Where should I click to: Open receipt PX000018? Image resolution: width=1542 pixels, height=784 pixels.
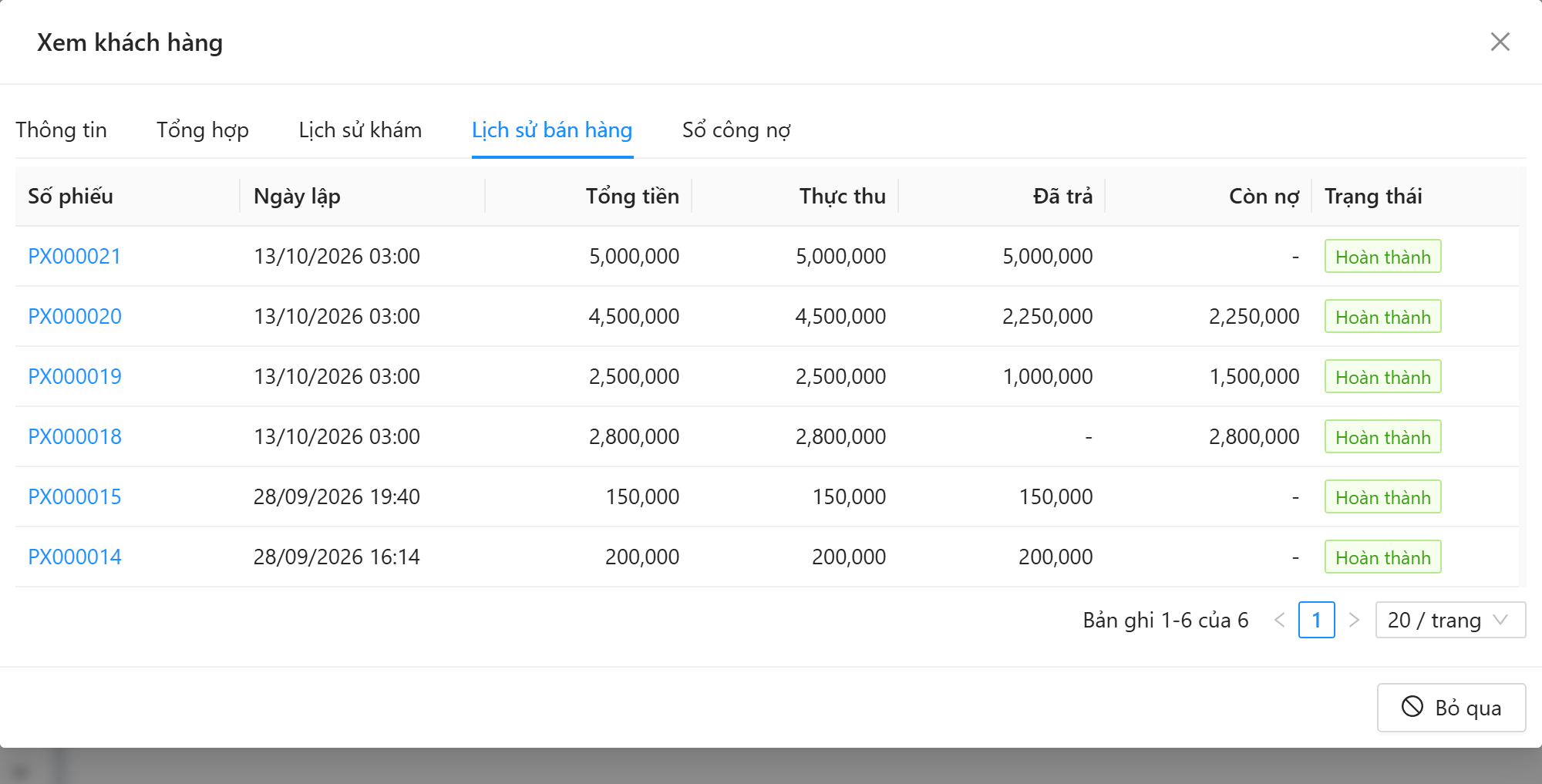(75, 436)
